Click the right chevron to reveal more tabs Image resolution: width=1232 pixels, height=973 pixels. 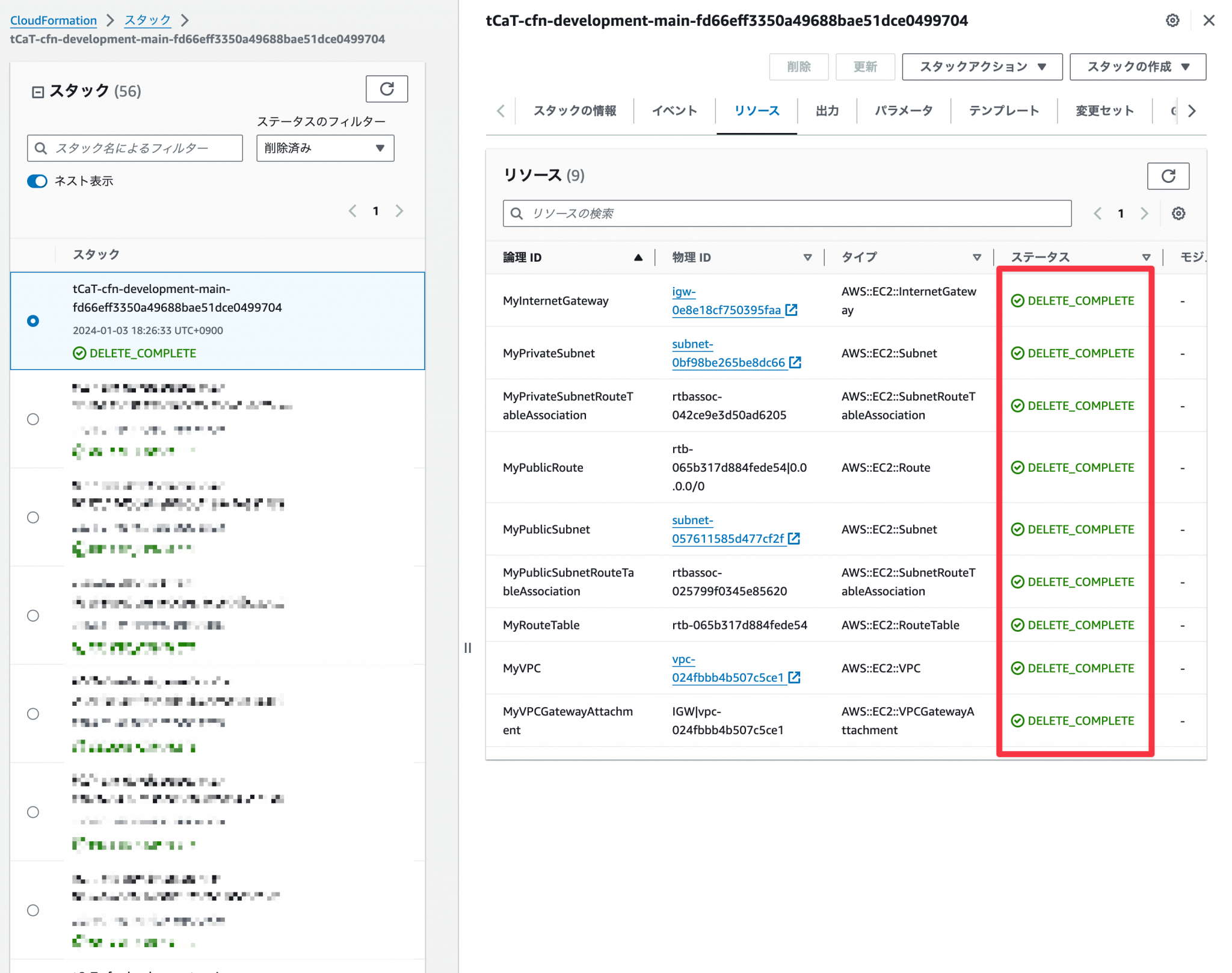point(1192,111)
